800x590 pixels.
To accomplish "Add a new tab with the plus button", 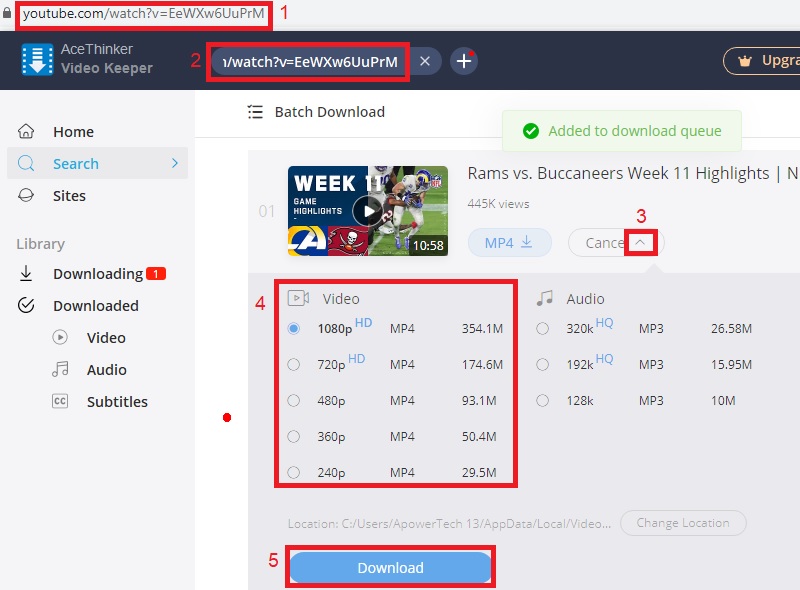I will tap(464, 61).
